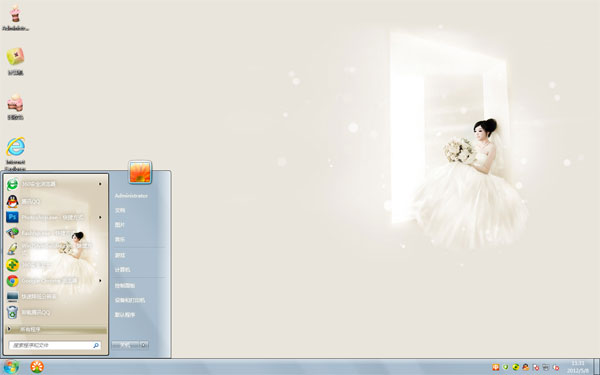Open 游戏 in the Start menu

pos(120,255)
